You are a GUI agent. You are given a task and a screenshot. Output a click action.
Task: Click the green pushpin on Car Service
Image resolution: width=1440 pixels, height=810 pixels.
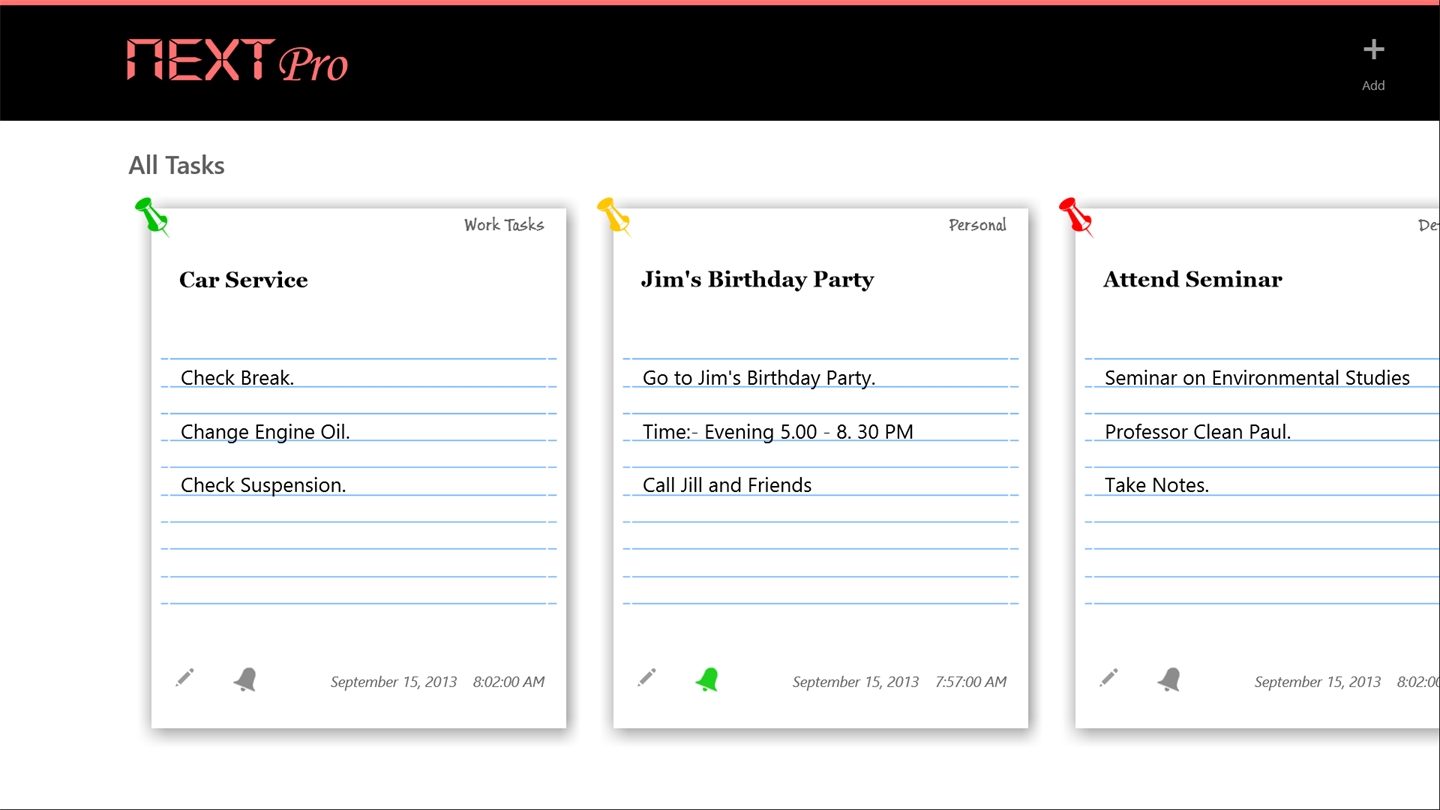(x=152, y=216)
